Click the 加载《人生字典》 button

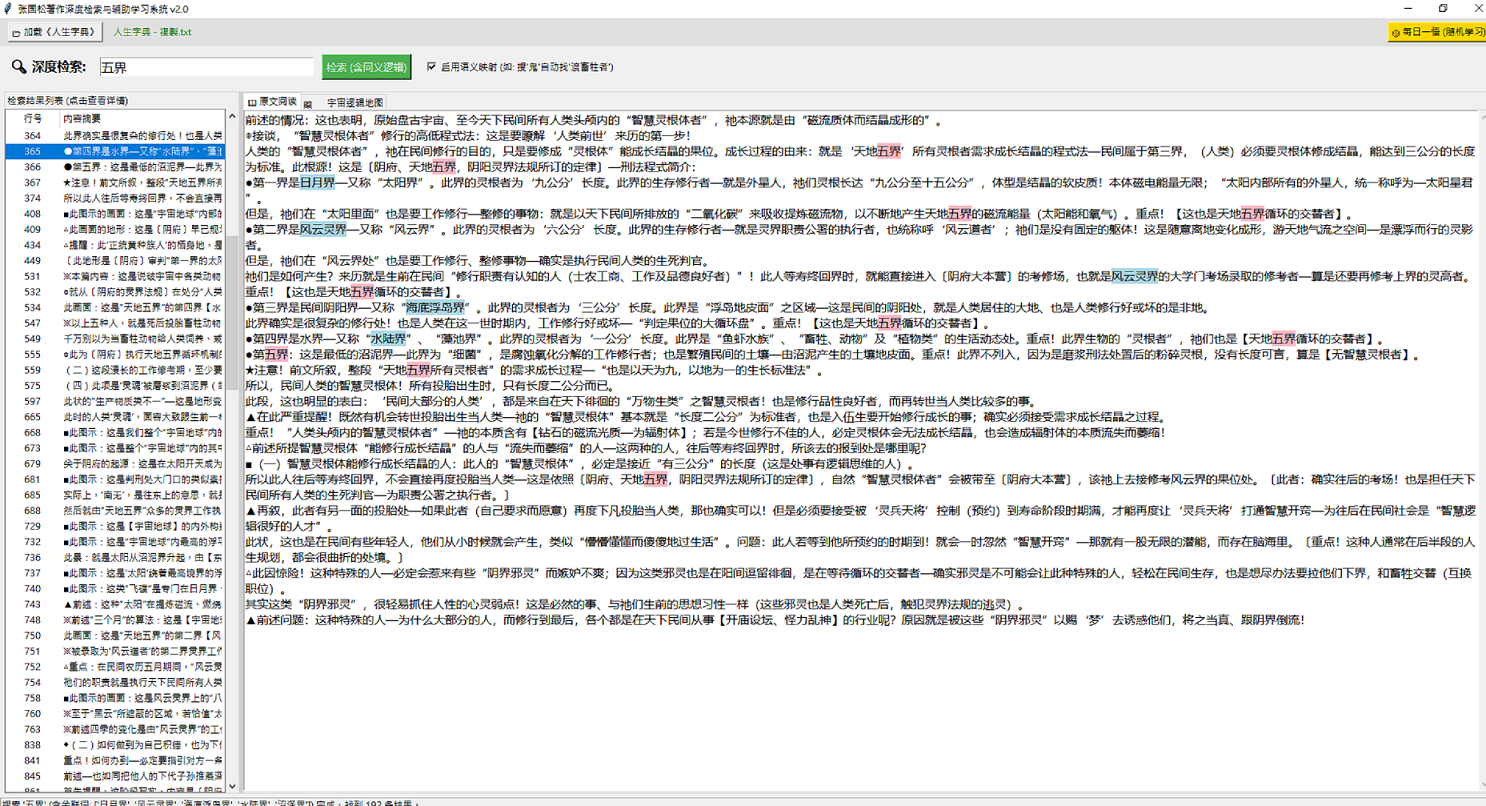(x=55, y=31)
